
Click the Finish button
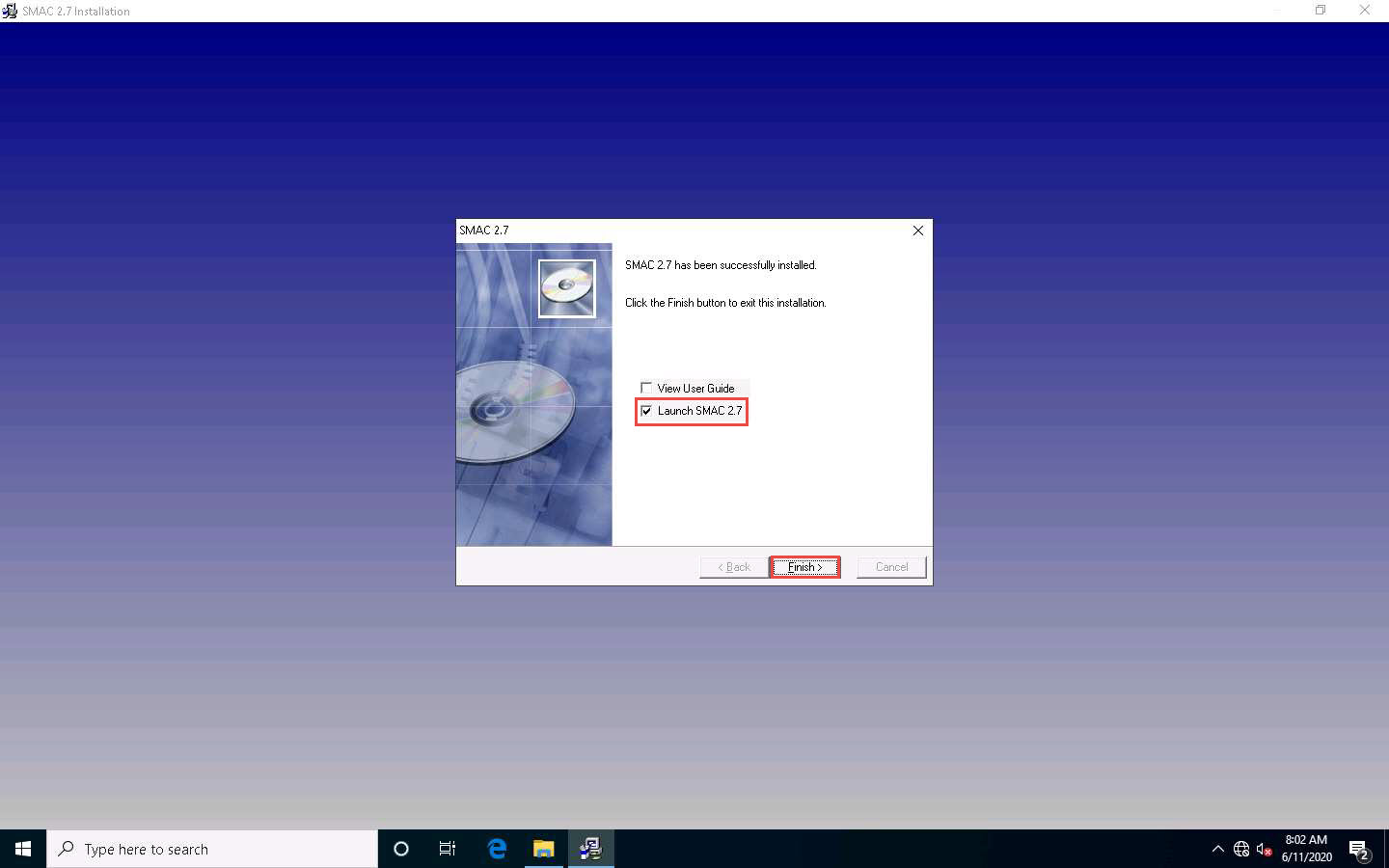[x=804, y=567]
